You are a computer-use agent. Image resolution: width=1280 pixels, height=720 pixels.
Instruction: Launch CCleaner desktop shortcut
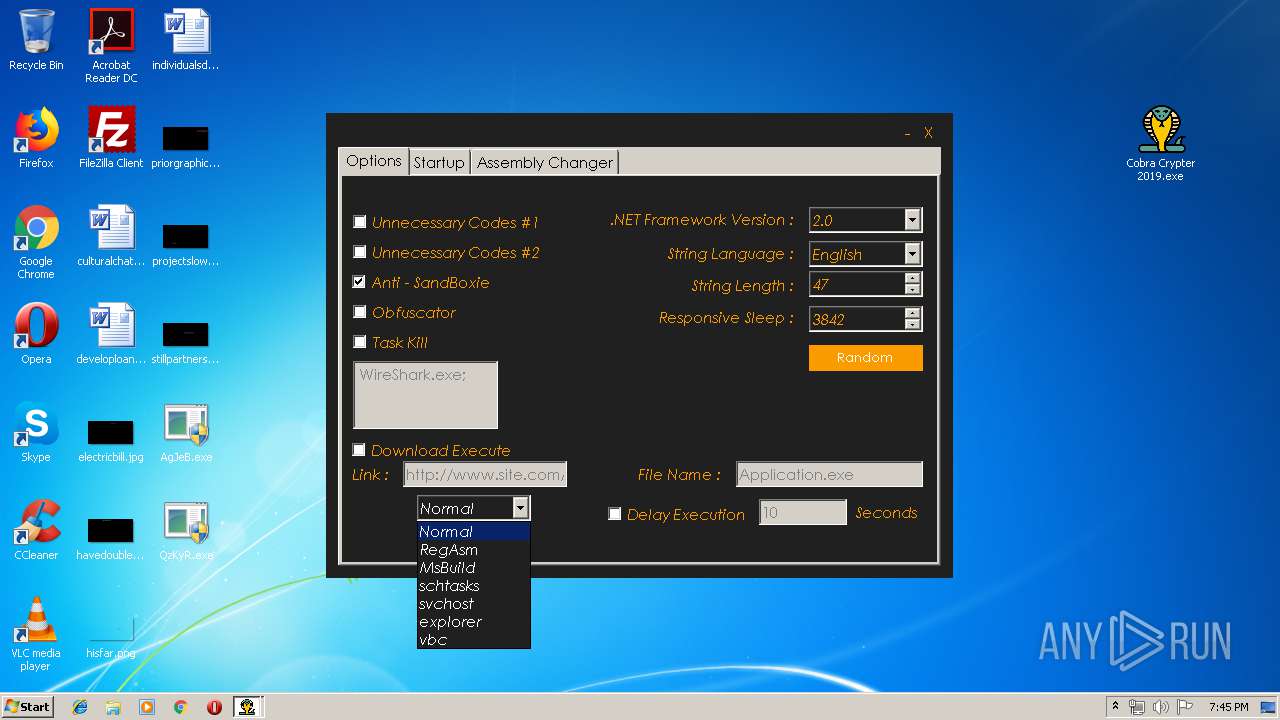(x=36, y=530)
